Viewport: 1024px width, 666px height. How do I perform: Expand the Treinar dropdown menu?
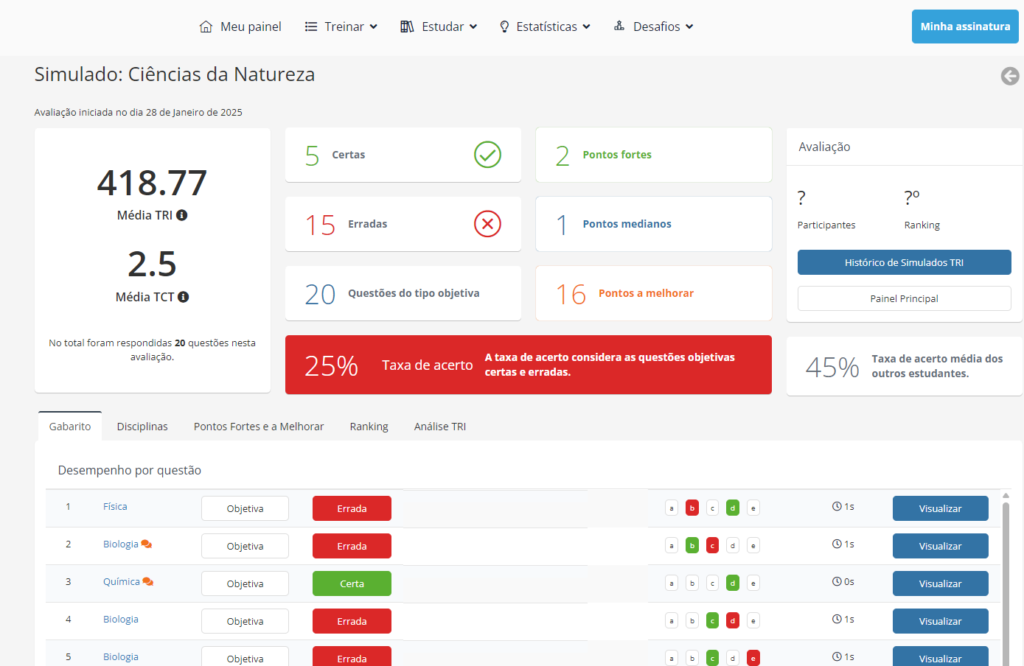click(x=341, y=27)
